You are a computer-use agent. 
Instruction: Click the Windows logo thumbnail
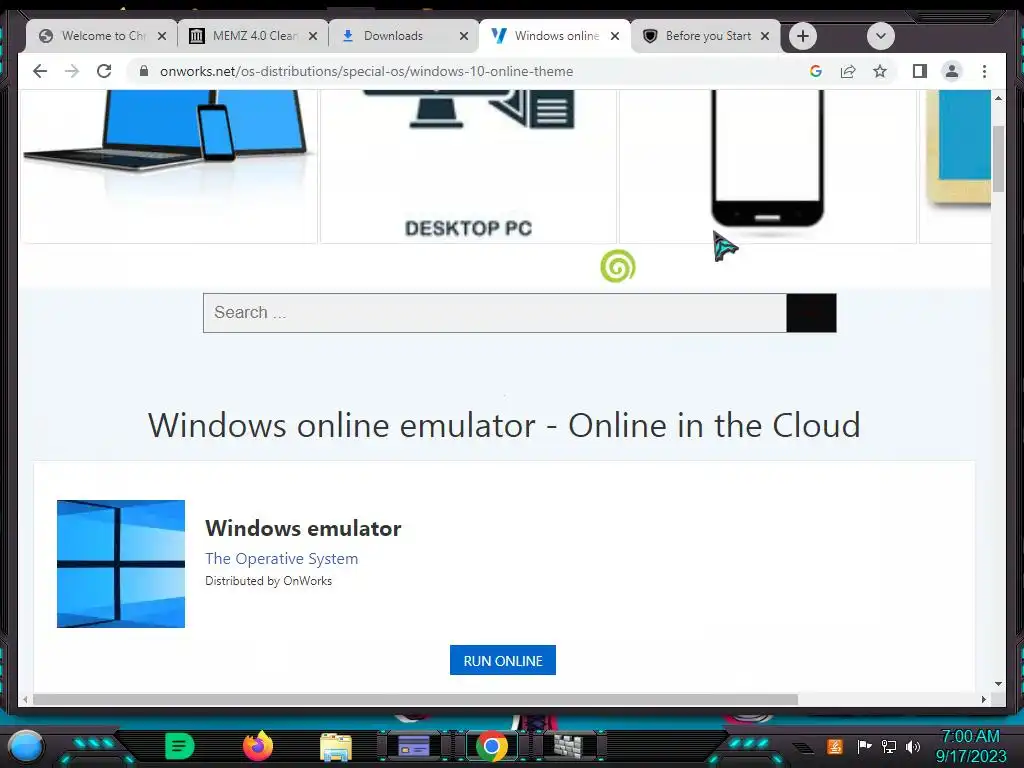[x=121, y=564]
